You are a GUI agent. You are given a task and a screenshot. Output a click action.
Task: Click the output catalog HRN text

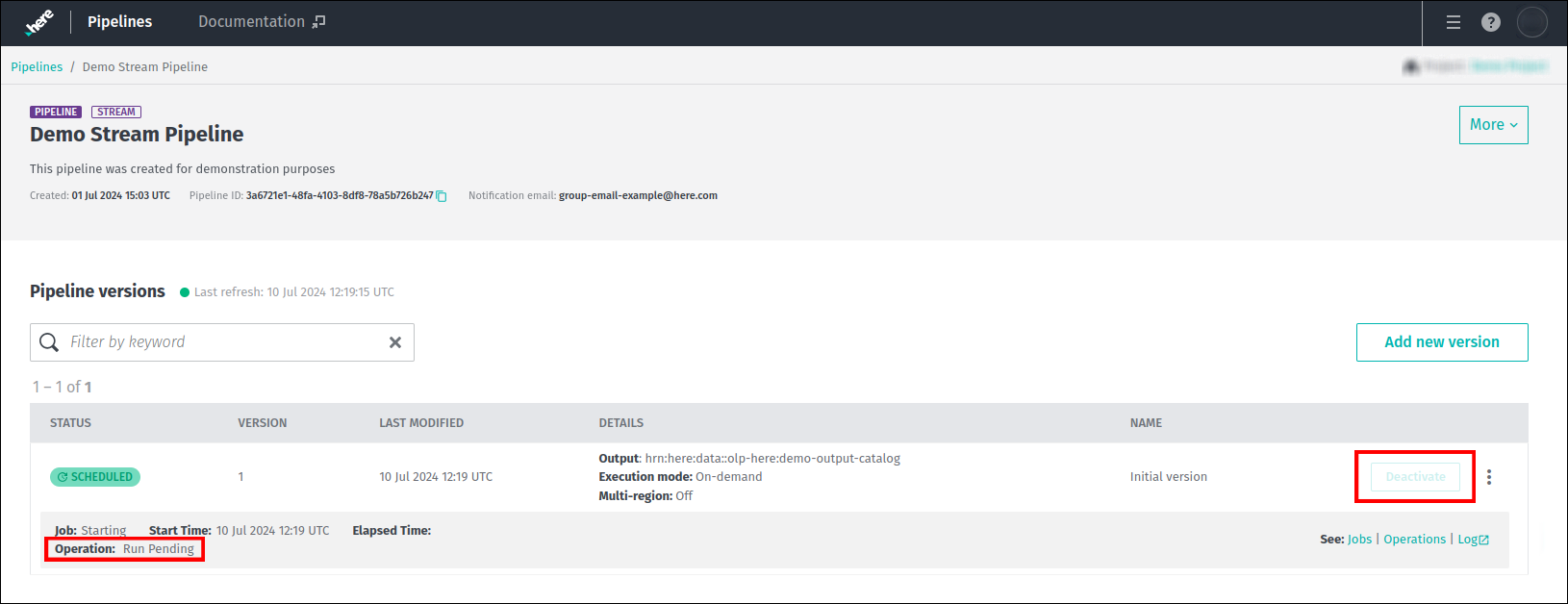coord(772,459)
